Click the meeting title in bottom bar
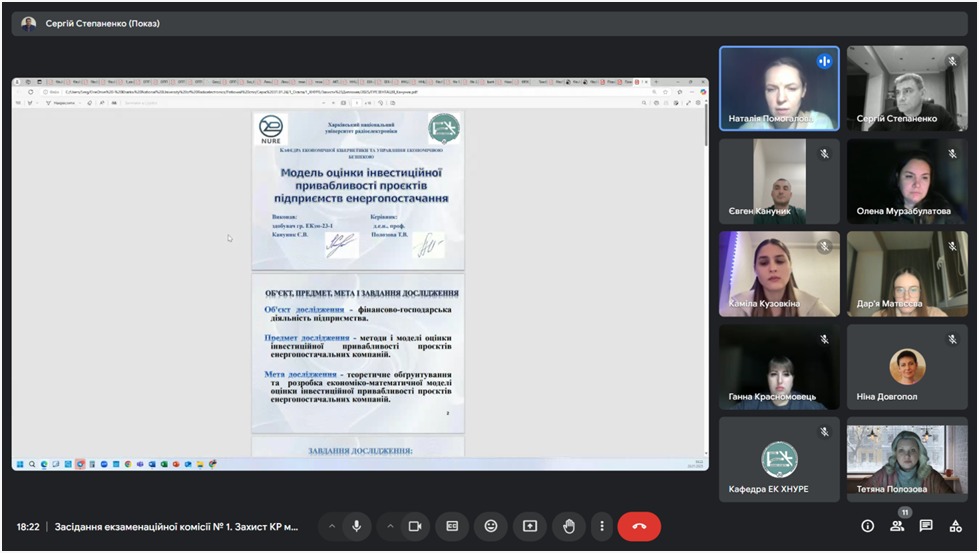This screenshot has height=553, width=979. (x=176, y=526)
